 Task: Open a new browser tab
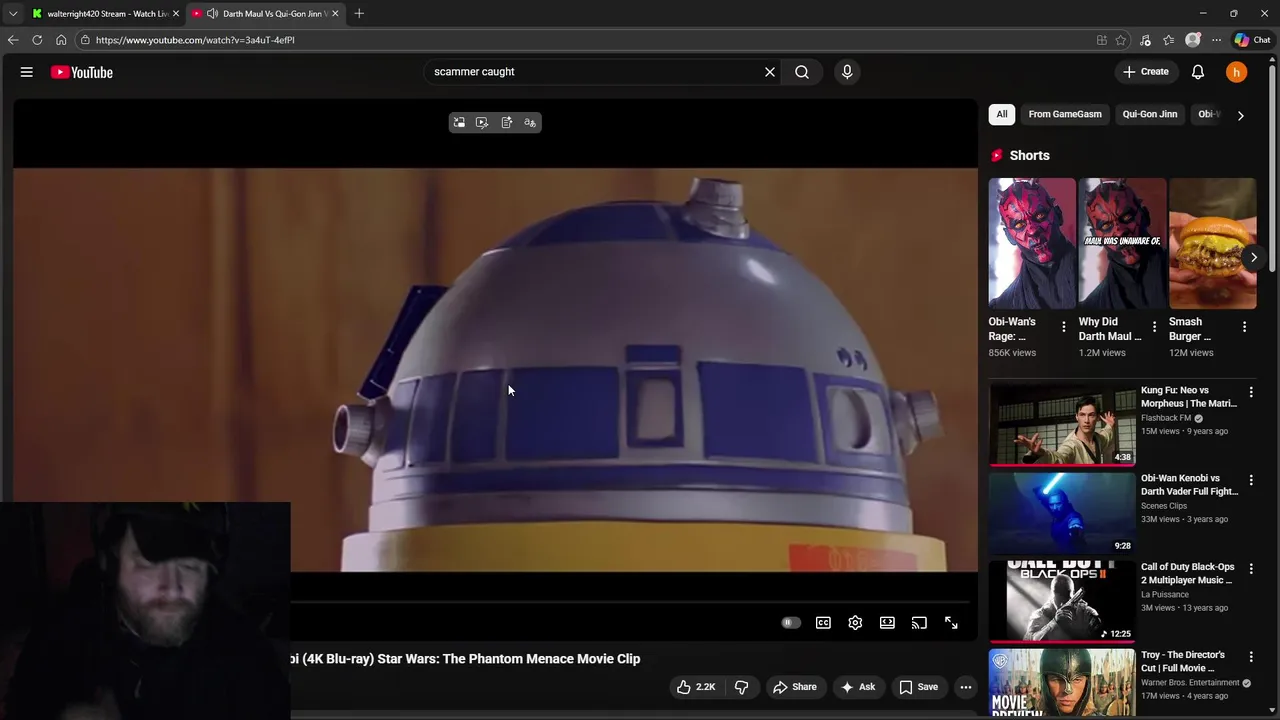click(359, 14)
